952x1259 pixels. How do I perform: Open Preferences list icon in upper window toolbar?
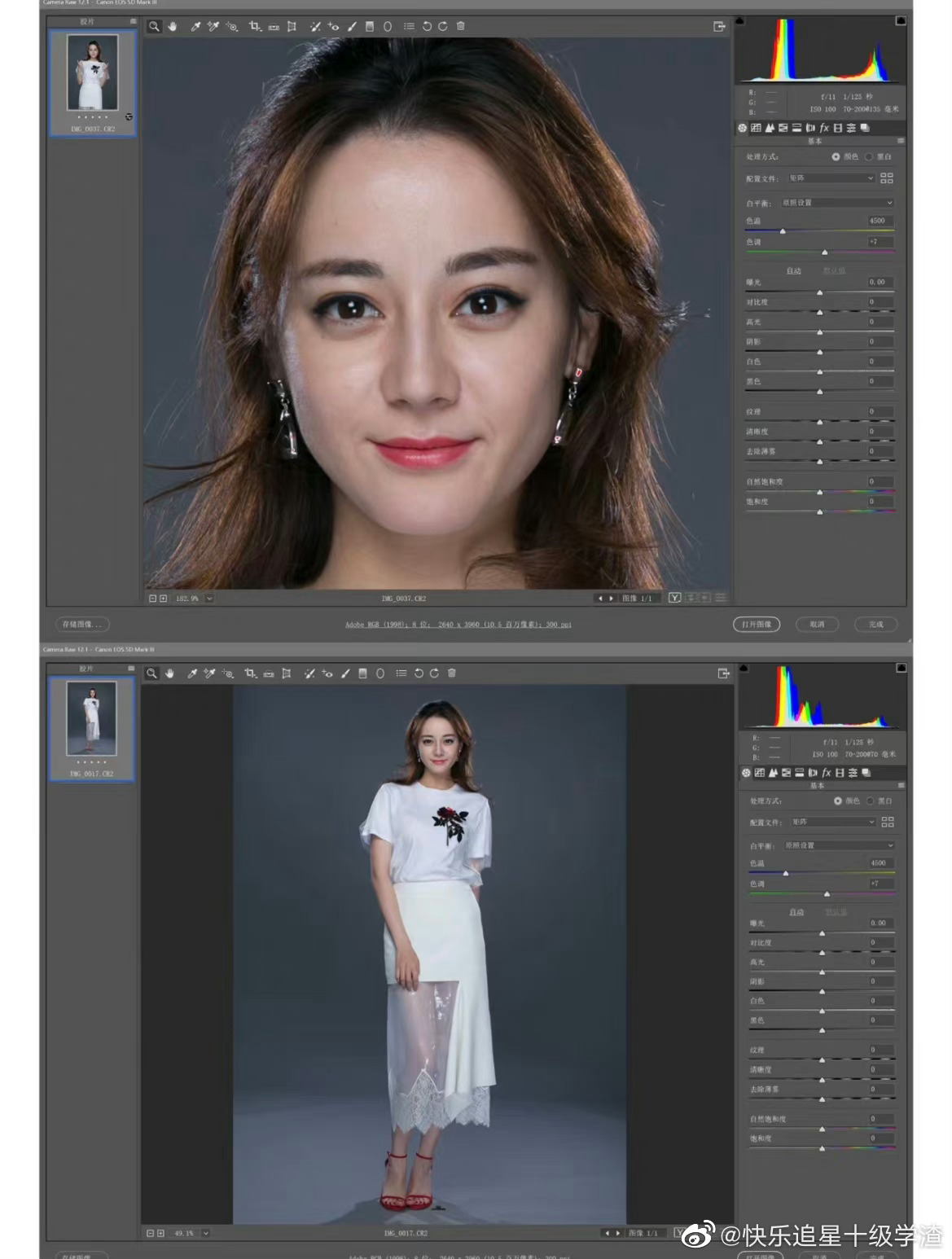tap(410, 27)
